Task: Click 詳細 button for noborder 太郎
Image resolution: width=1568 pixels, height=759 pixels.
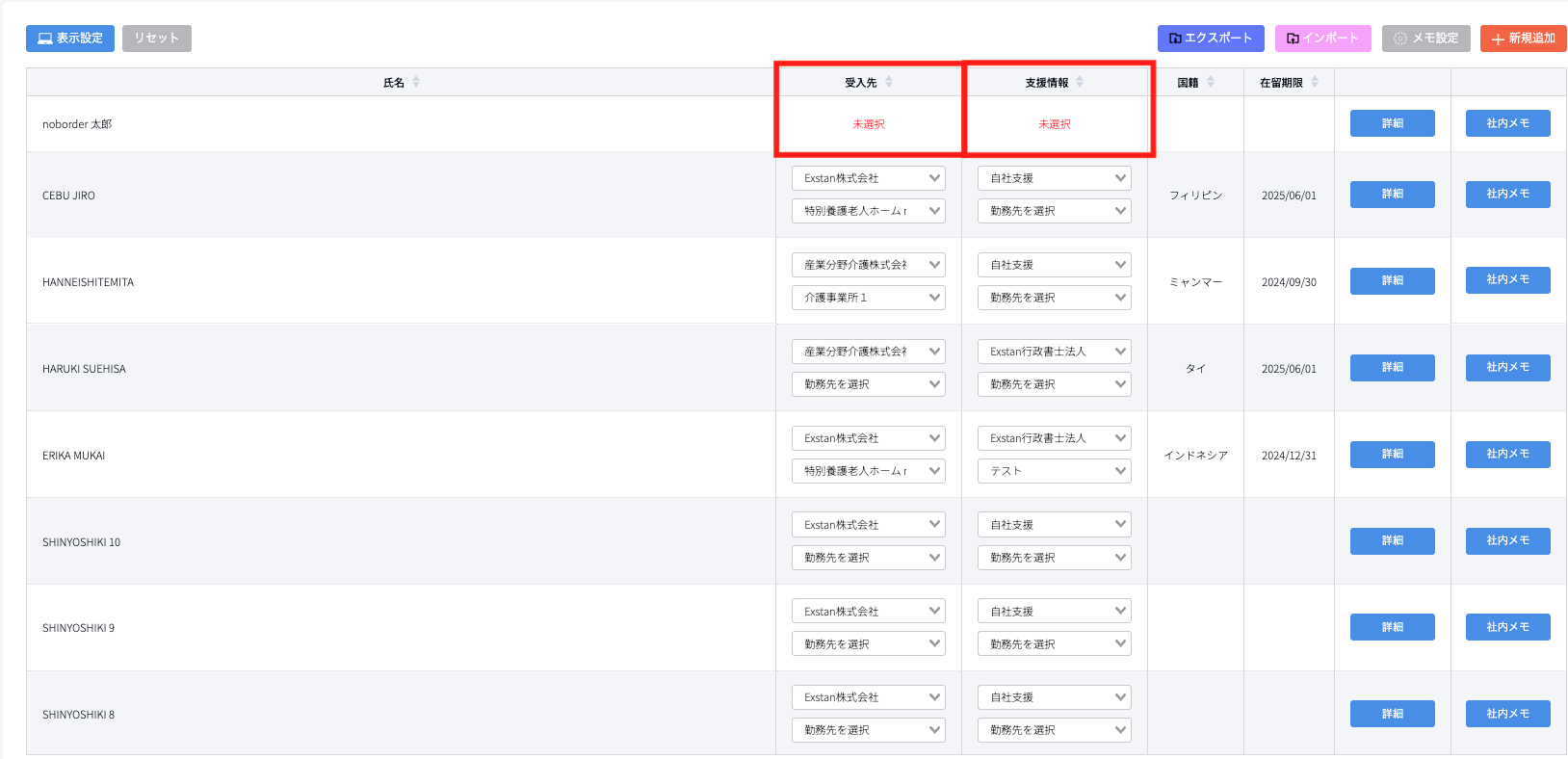Action: pos(1392,123)
